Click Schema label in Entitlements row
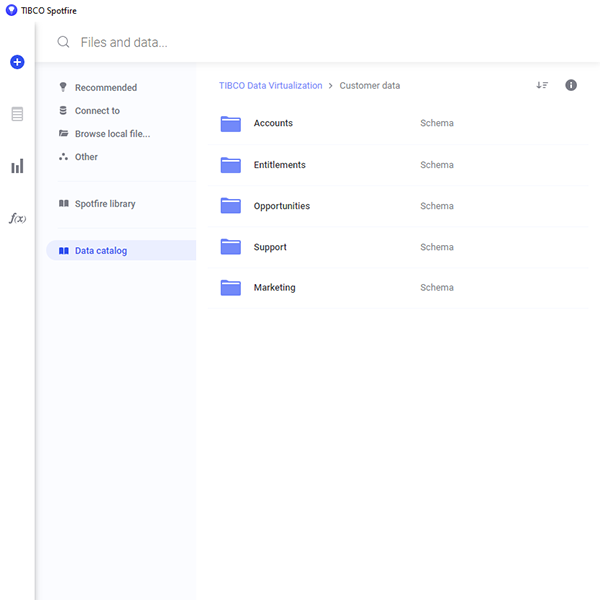Image resolution: width=600 pixels, height=600 pixels. [x=437, y=165]
